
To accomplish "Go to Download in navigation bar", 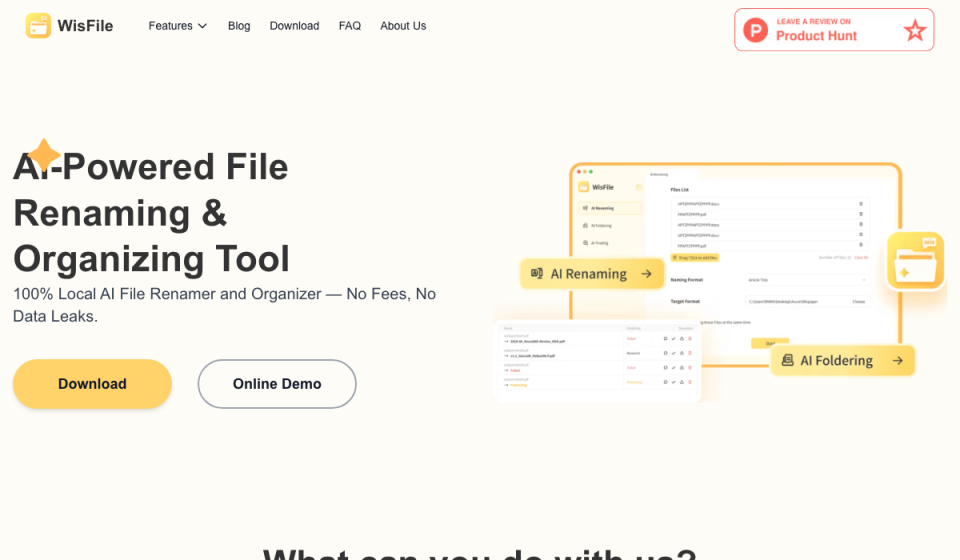I will pos(294,26).
